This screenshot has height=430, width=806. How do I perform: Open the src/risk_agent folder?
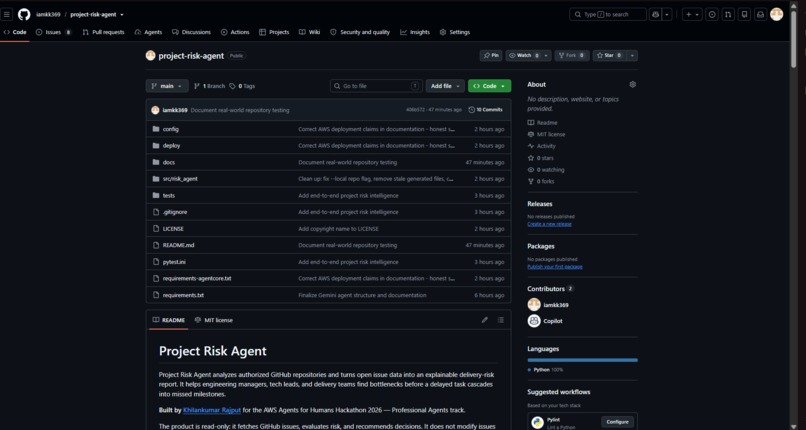coord(180,179)
